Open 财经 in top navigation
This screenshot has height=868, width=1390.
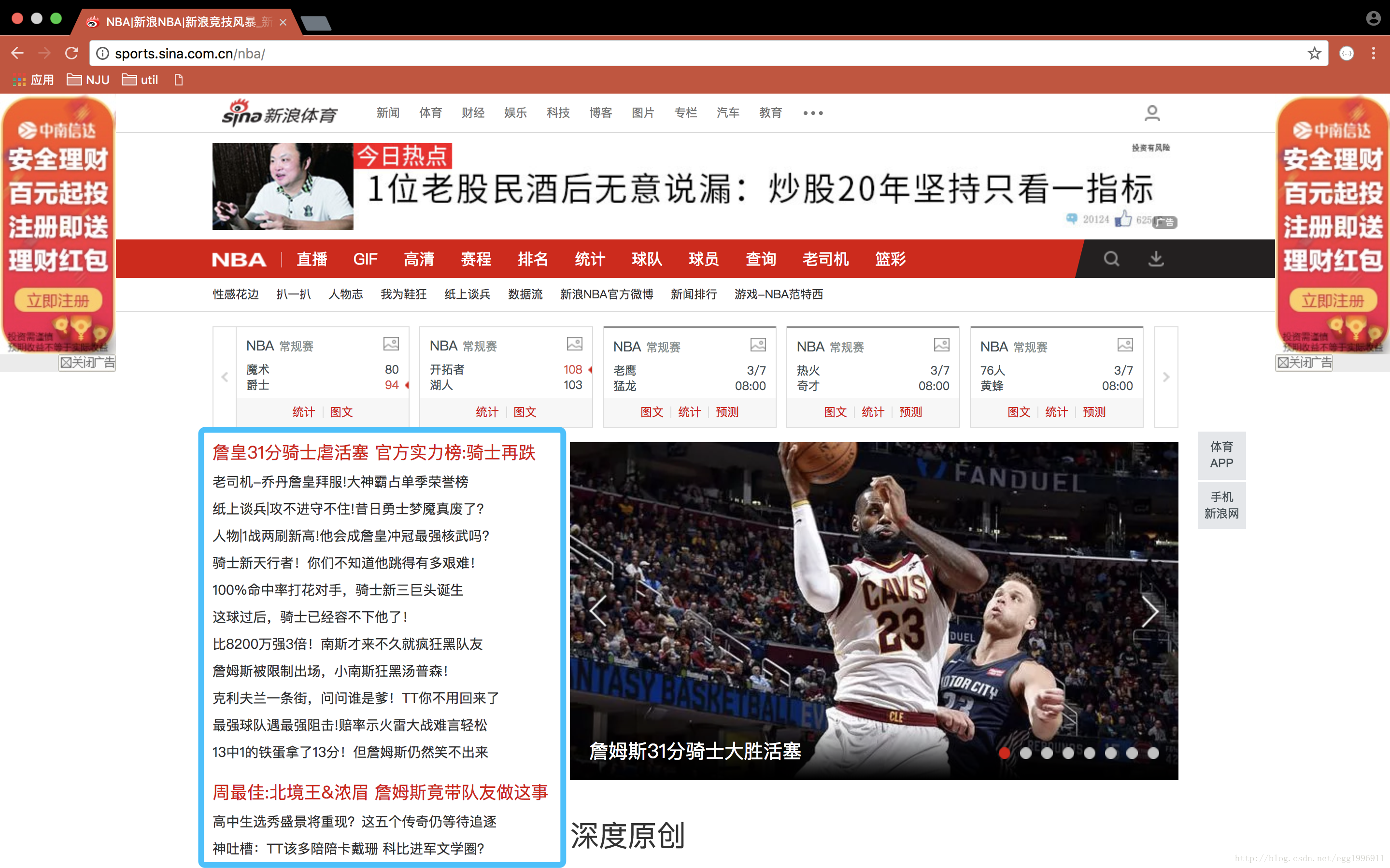[472, 112]
